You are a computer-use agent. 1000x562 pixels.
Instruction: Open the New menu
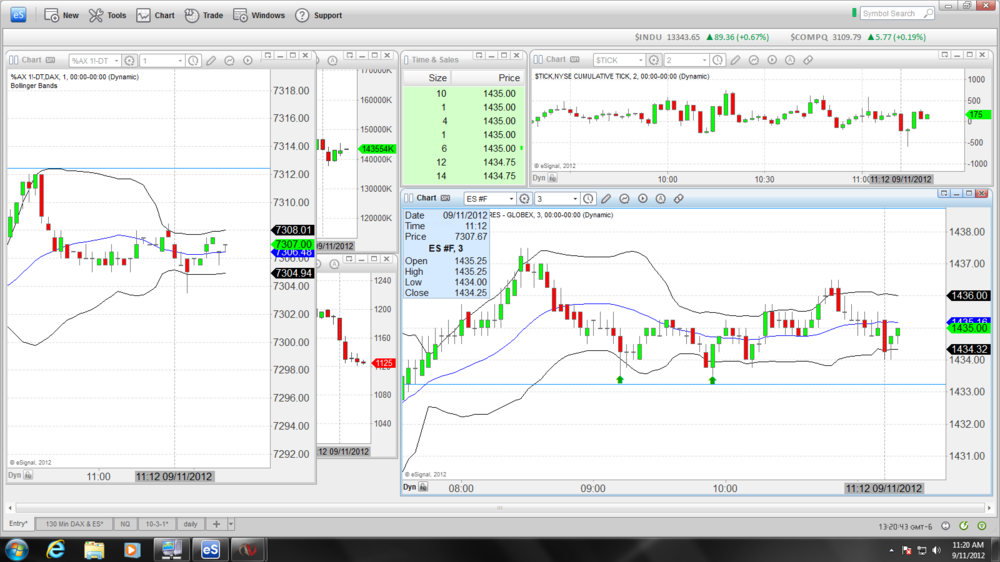61,15
